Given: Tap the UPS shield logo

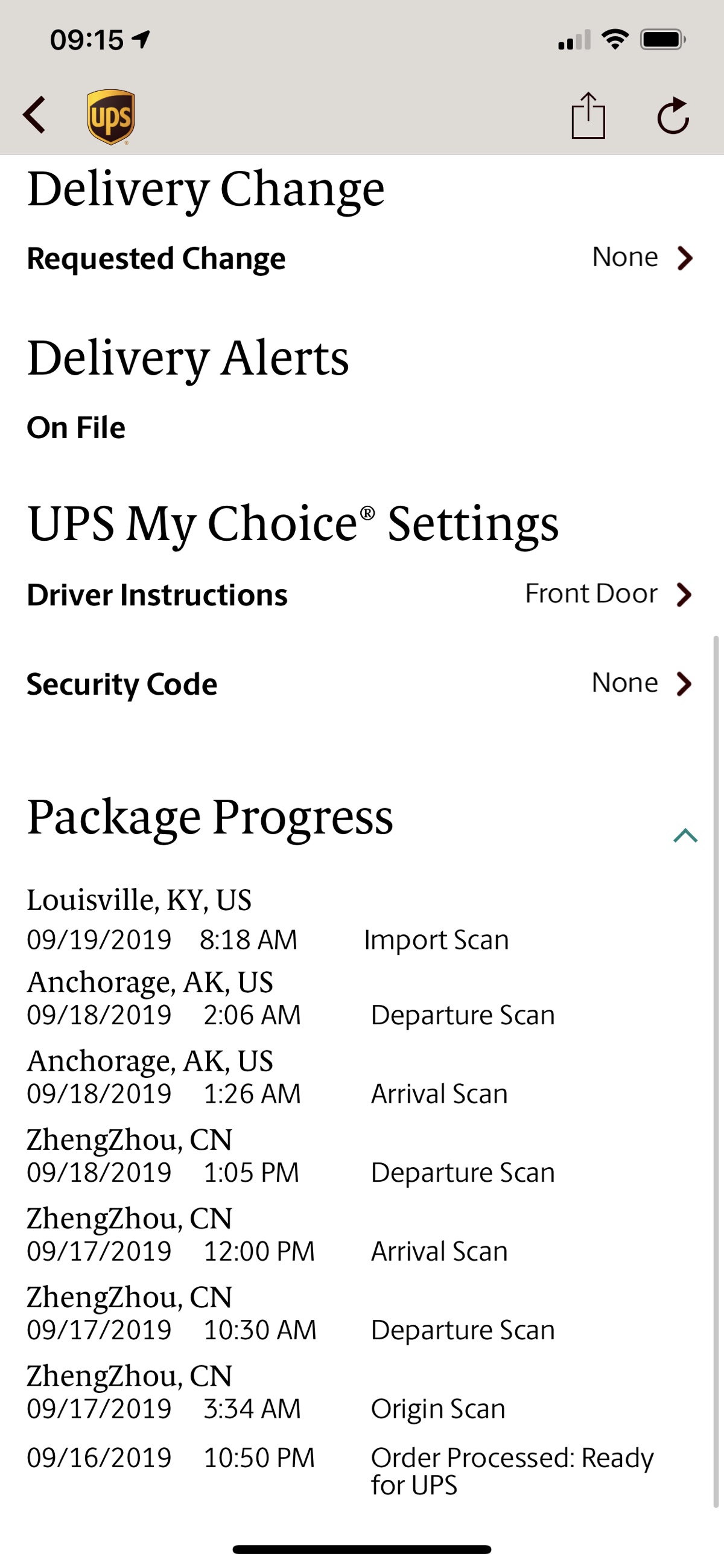Looking at the screenshot, I should 111,116.
